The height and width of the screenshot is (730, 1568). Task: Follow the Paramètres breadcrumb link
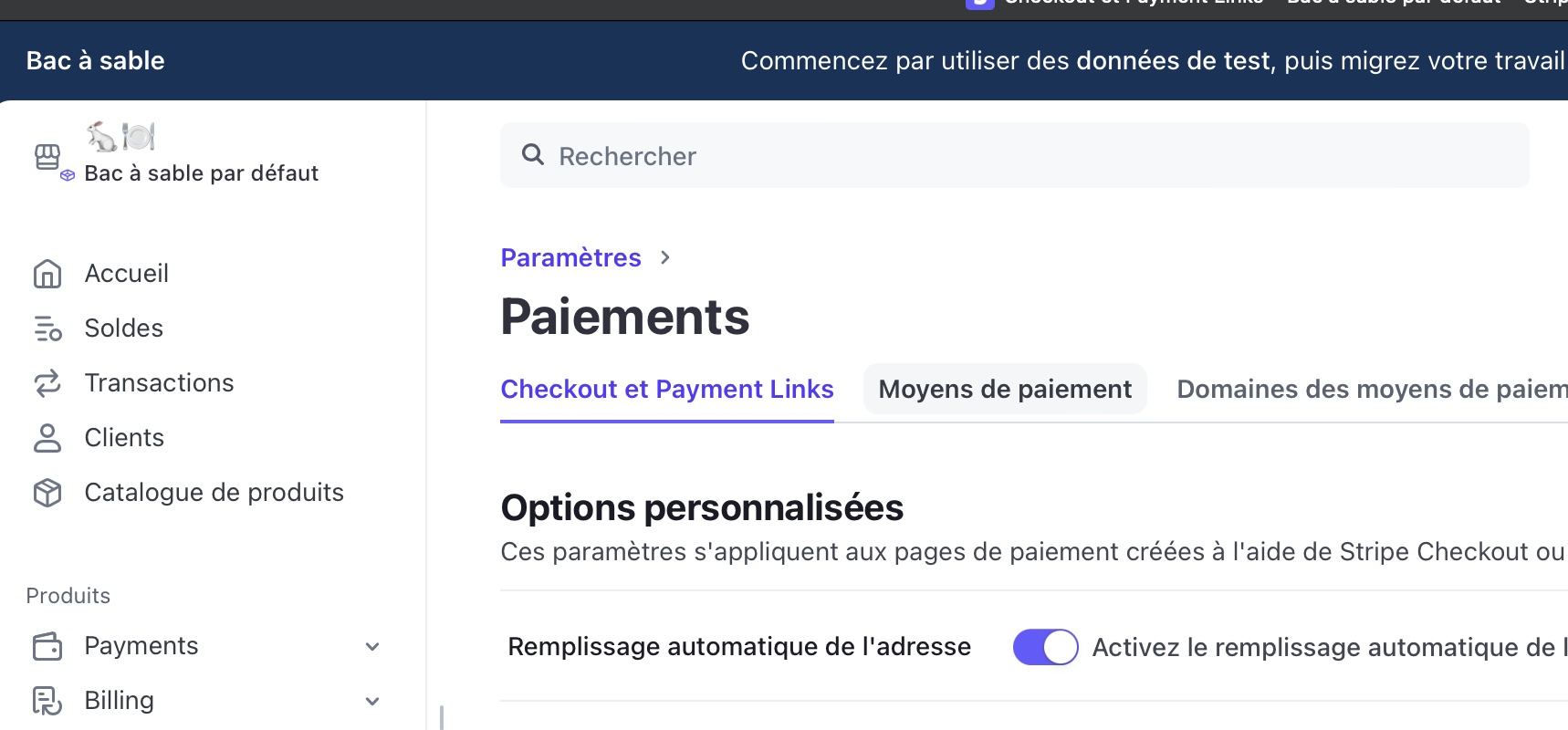point(571,258)
